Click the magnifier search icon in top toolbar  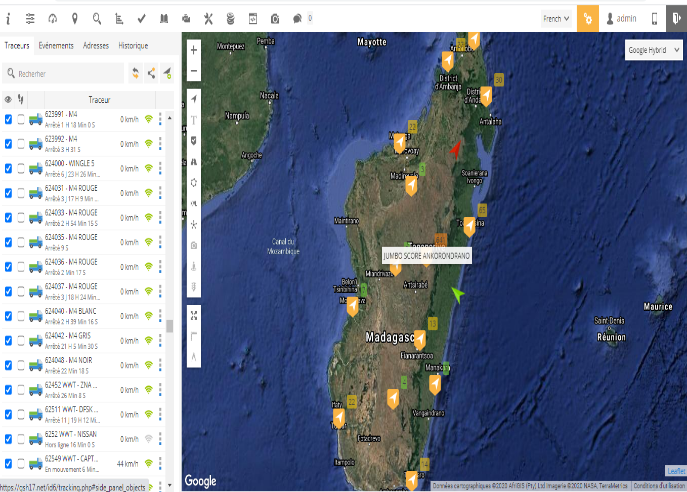point(97,18)
